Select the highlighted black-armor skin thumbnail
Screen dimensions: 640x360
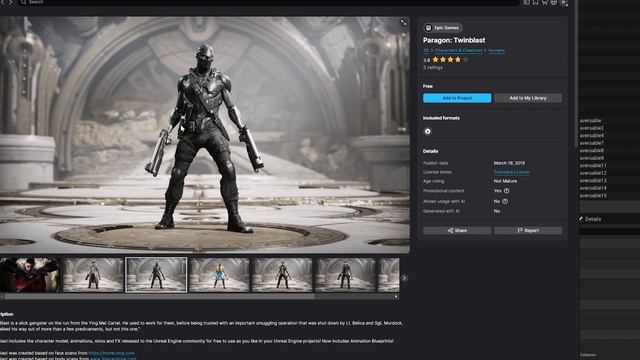(156, 275)
